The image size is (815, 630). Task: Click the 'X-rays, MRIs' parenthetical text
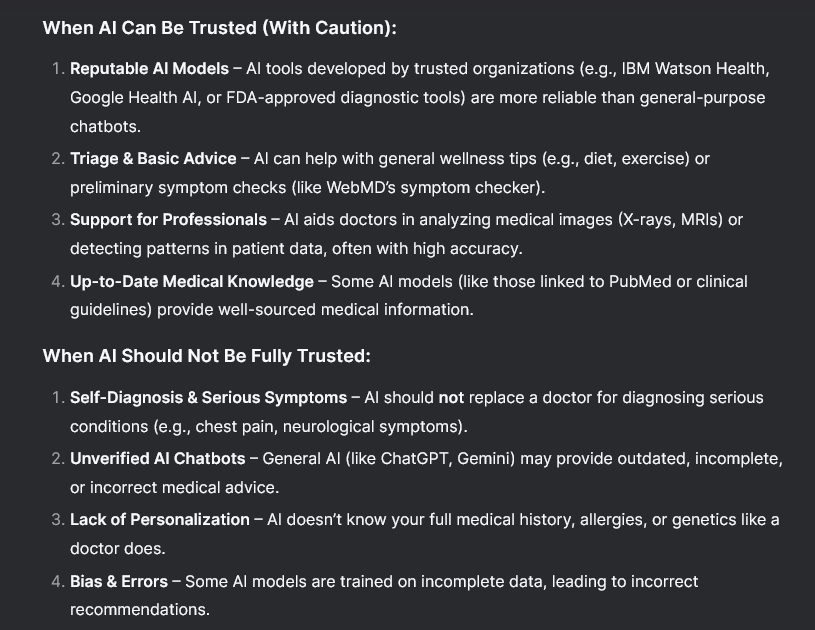pyautogui.click(x=670, y=220)
